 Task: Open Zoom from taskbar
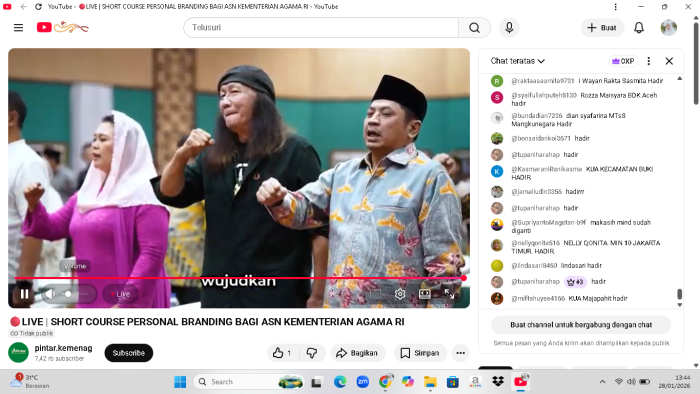pos(362,382)
